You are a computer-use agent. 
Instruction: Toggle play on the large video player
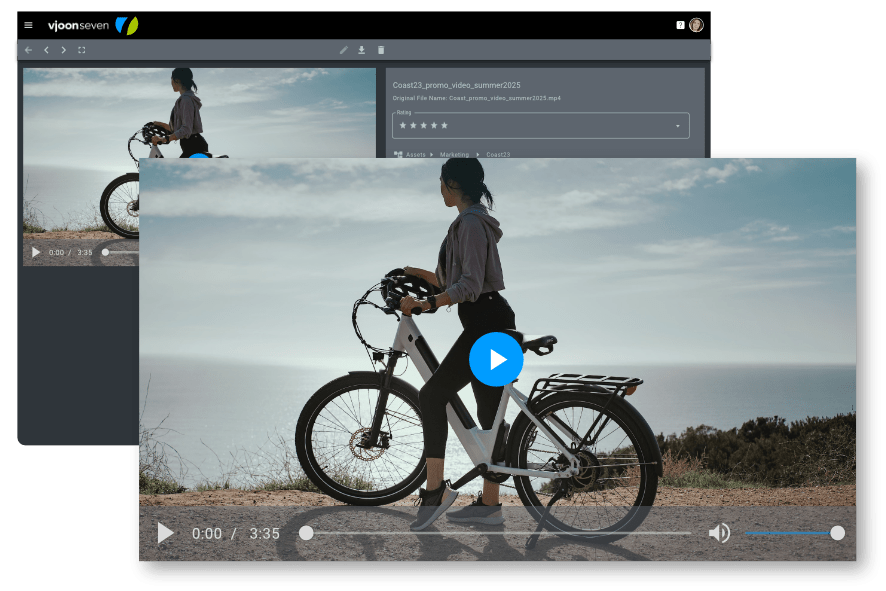[496, 359]
